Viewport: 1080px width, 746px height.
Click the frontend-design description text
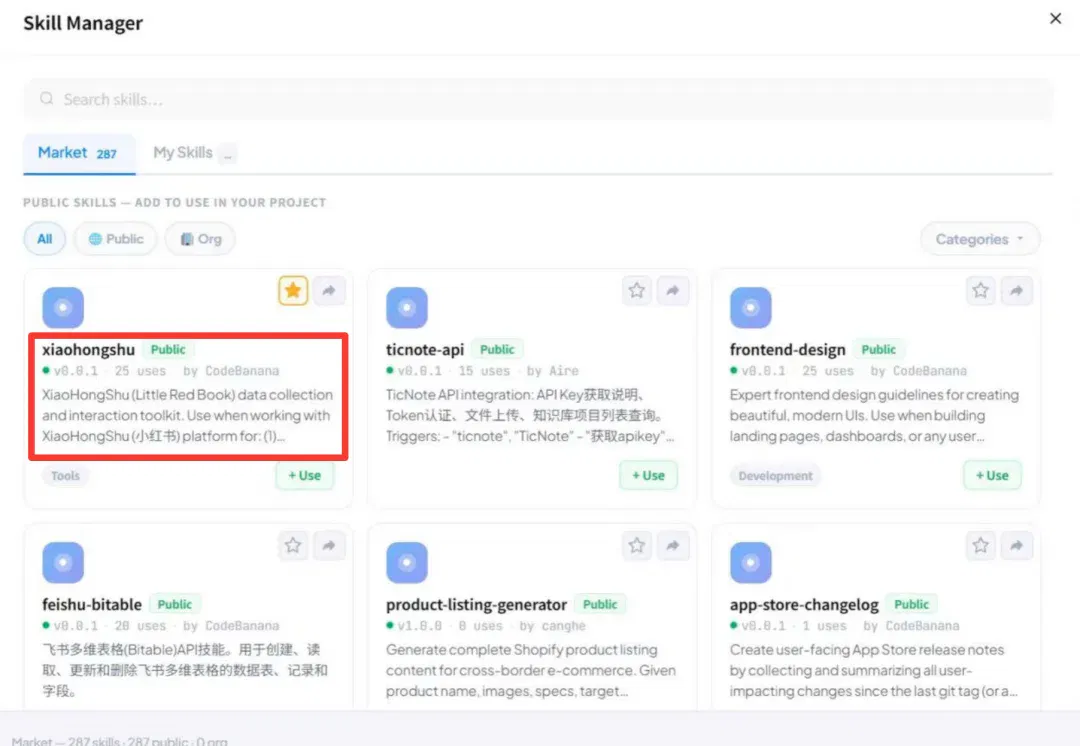coord(874,415)
